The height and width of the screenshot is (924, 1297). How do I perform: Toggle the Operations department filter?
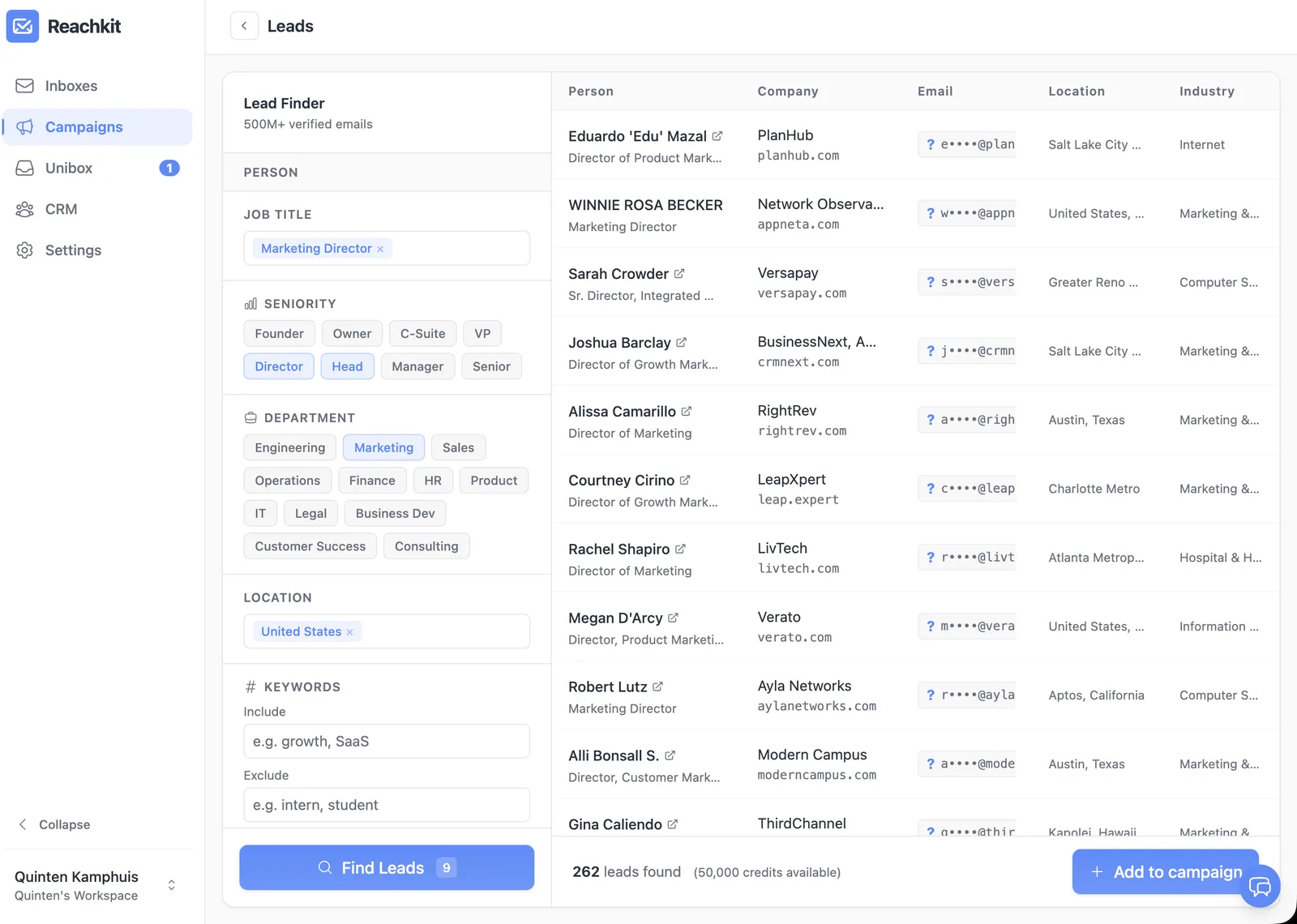click(287, 481)
